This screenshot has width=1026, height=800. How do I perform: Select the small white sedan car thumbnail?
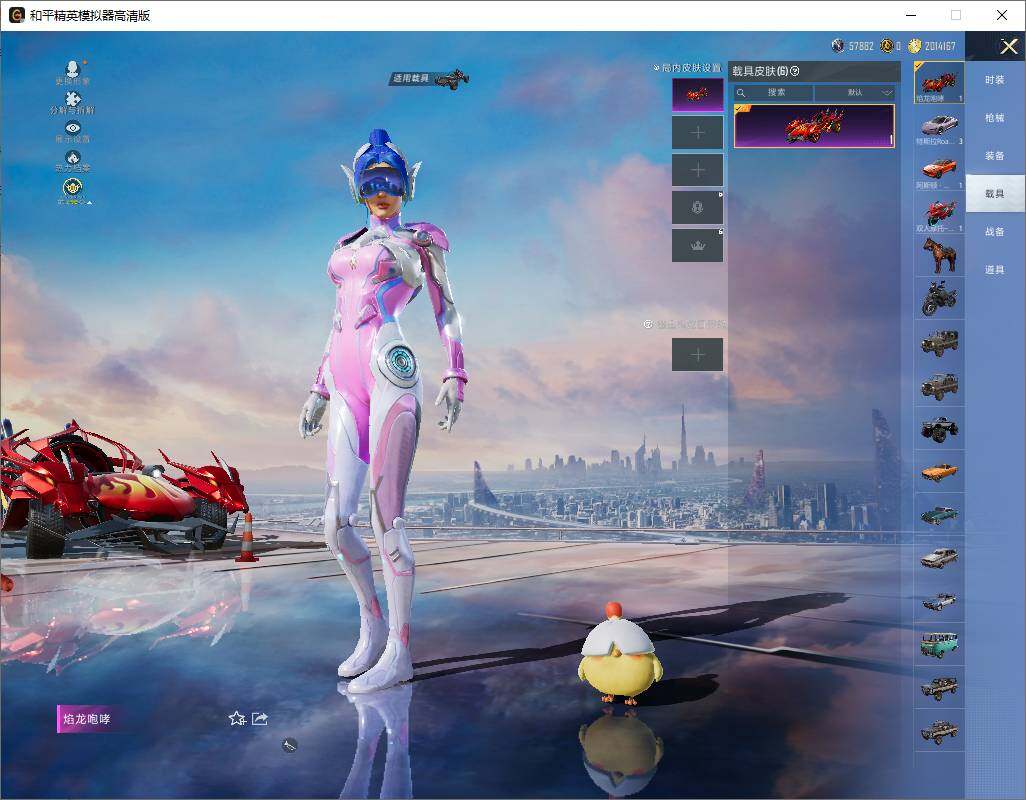pos(939,600)
